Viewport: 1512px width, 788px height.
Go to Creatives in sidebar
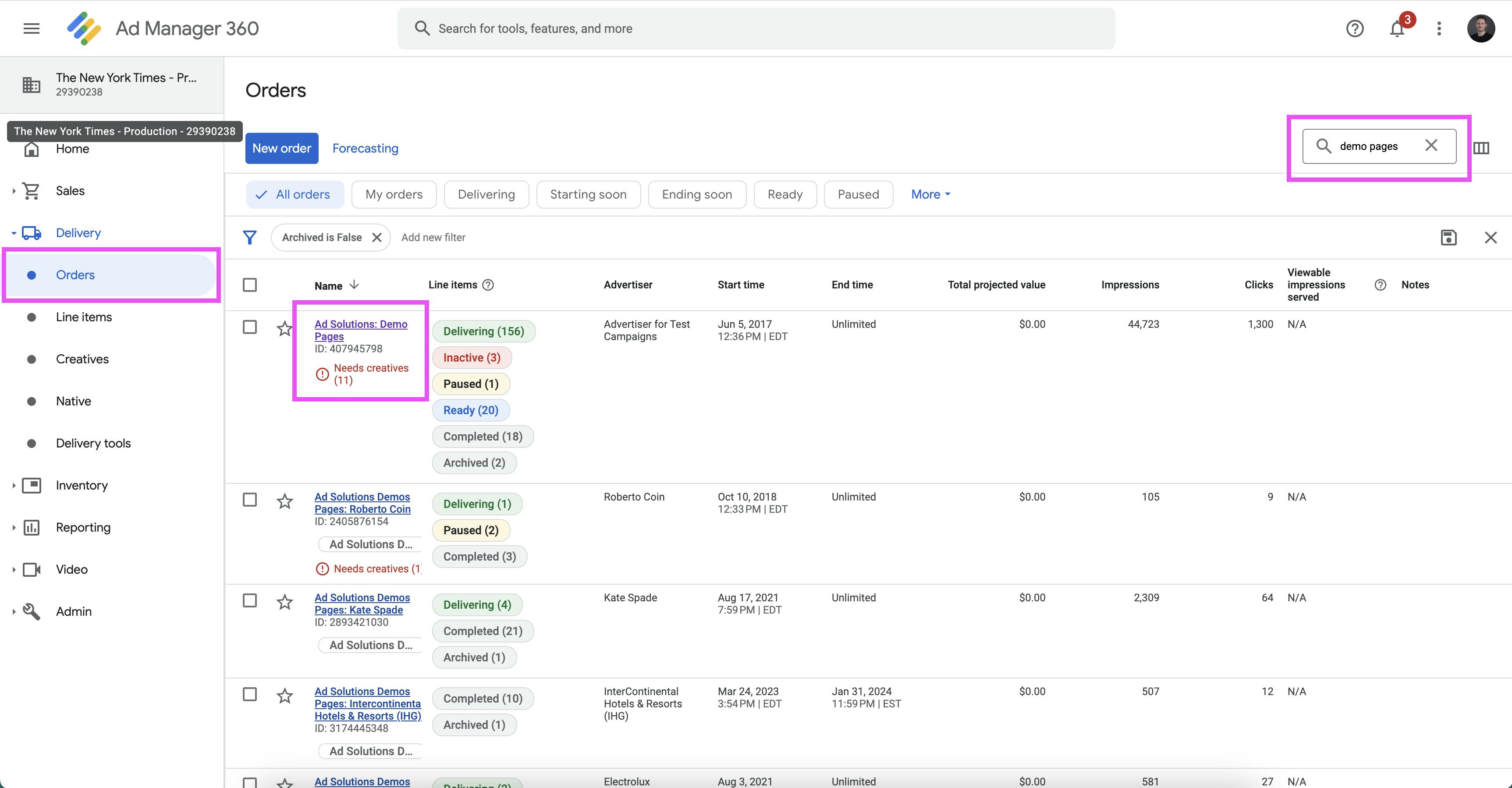pos(82,359)
